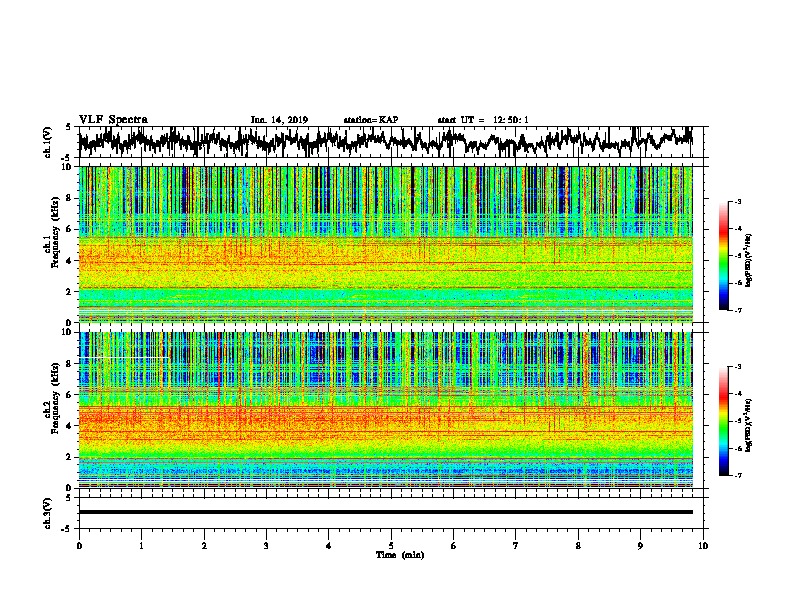The image size is (792, 612).
Task: Click time axis tick label "10"
Action: point(703,546)
